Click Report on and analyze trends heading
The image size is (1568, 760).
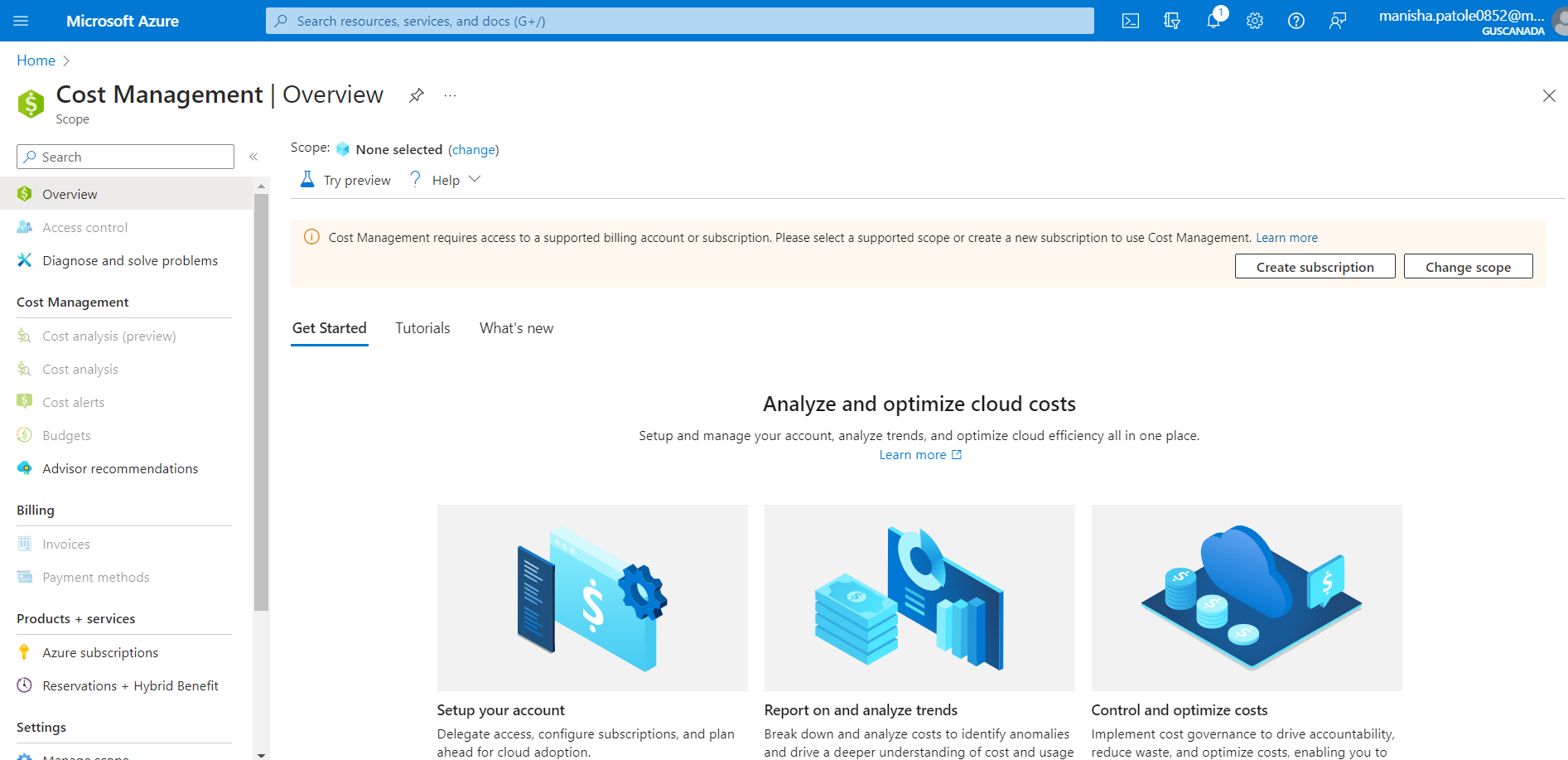[x=861, y=710]
